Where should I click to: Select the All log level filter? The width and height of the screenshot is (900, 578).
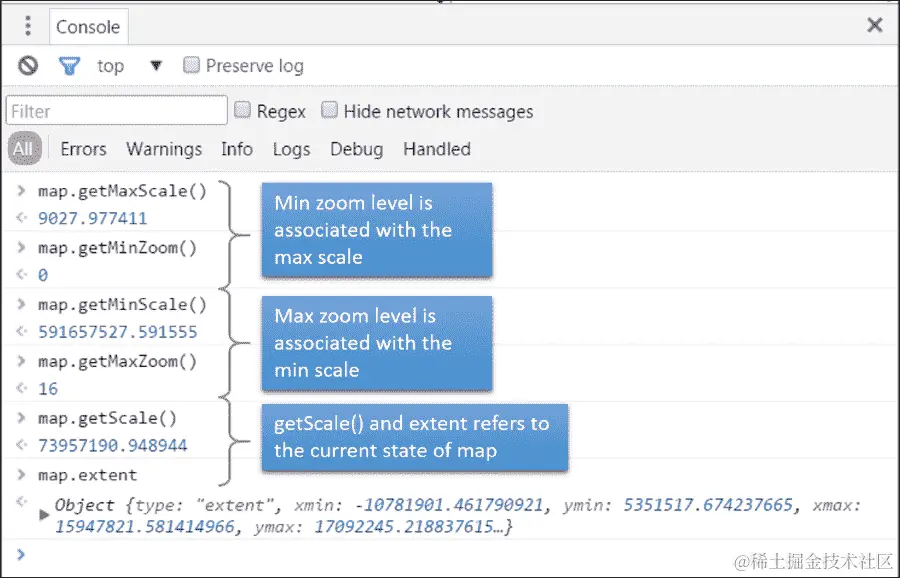pos(24,148)
